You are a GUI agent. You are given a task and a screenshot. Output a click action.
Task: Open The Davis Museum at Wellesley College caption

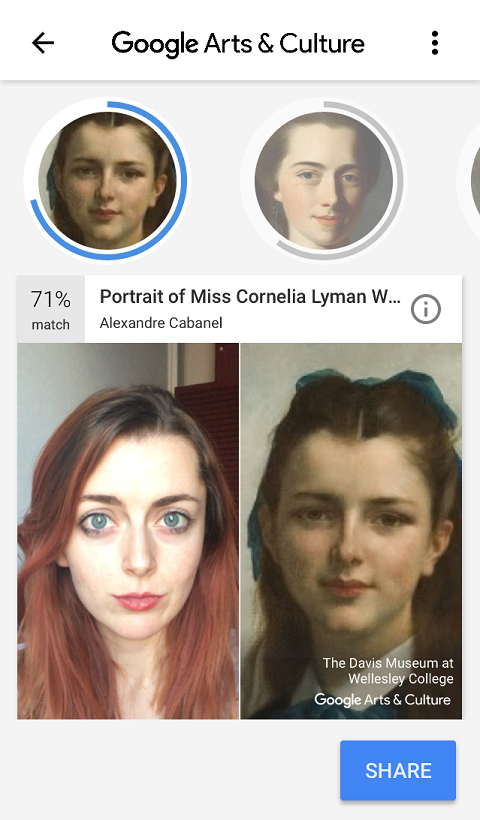[x=388, y=671]
